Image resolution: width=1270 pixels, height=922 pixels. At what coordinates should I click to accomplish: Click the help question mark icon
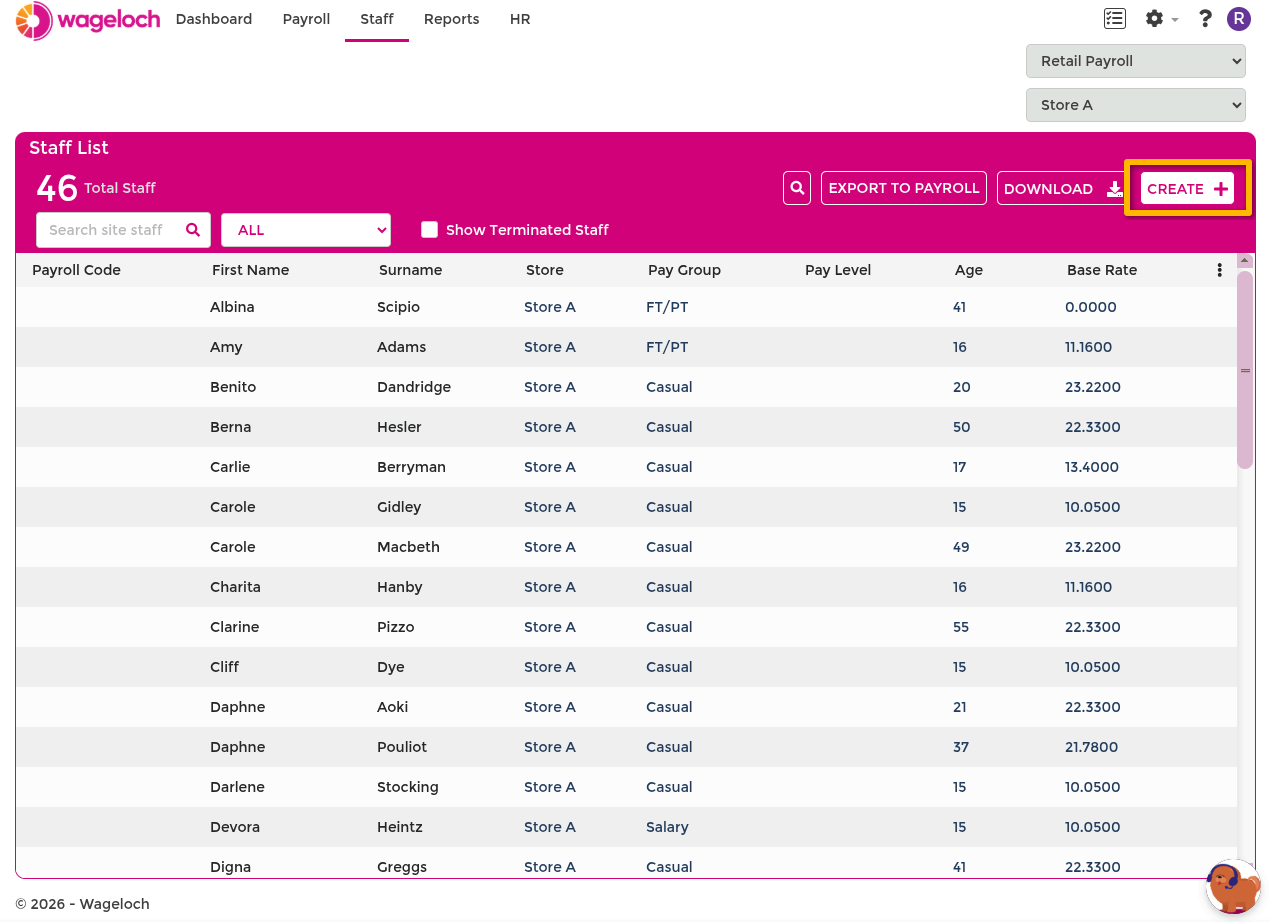pyautogui.click(x=1205, y=18)
